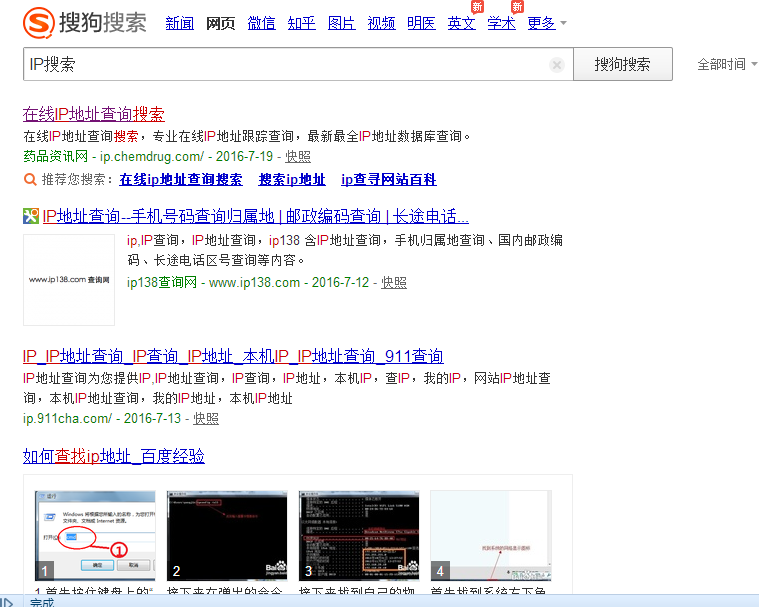Click the orange magnifier icon beside 推荐您搜索

point(30,180)
